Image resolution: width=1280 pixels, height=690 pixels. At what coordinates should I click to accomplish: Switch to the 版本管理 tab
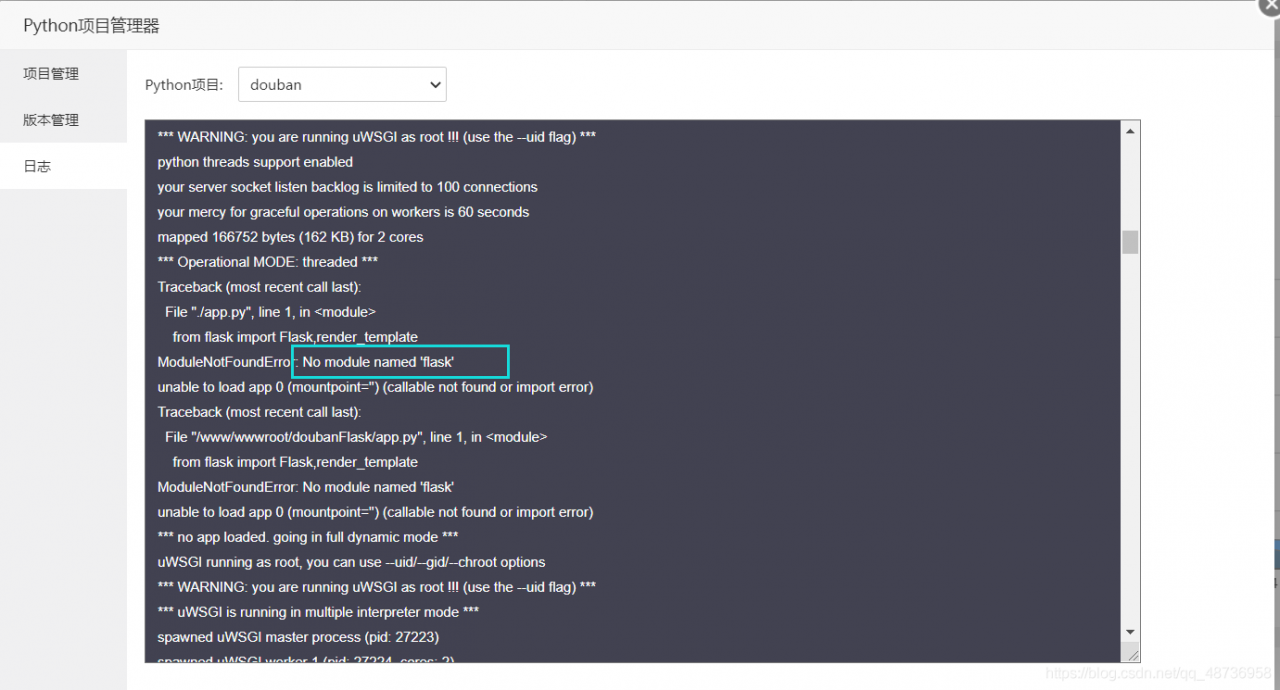(x=63, y=120)
